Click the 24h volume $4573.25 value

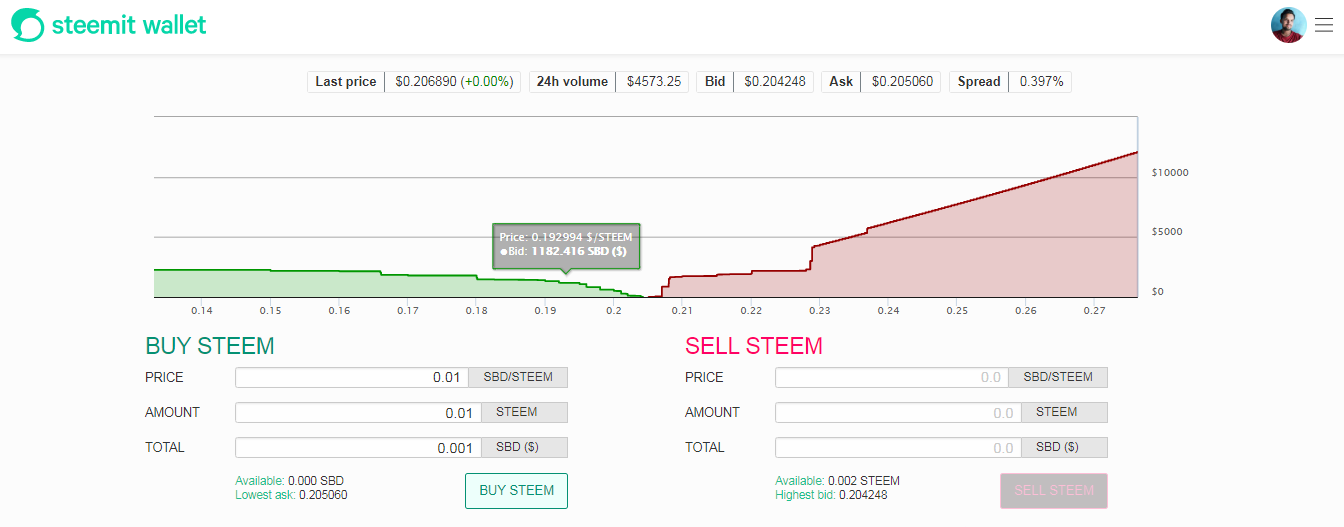(x=654, y=82)
